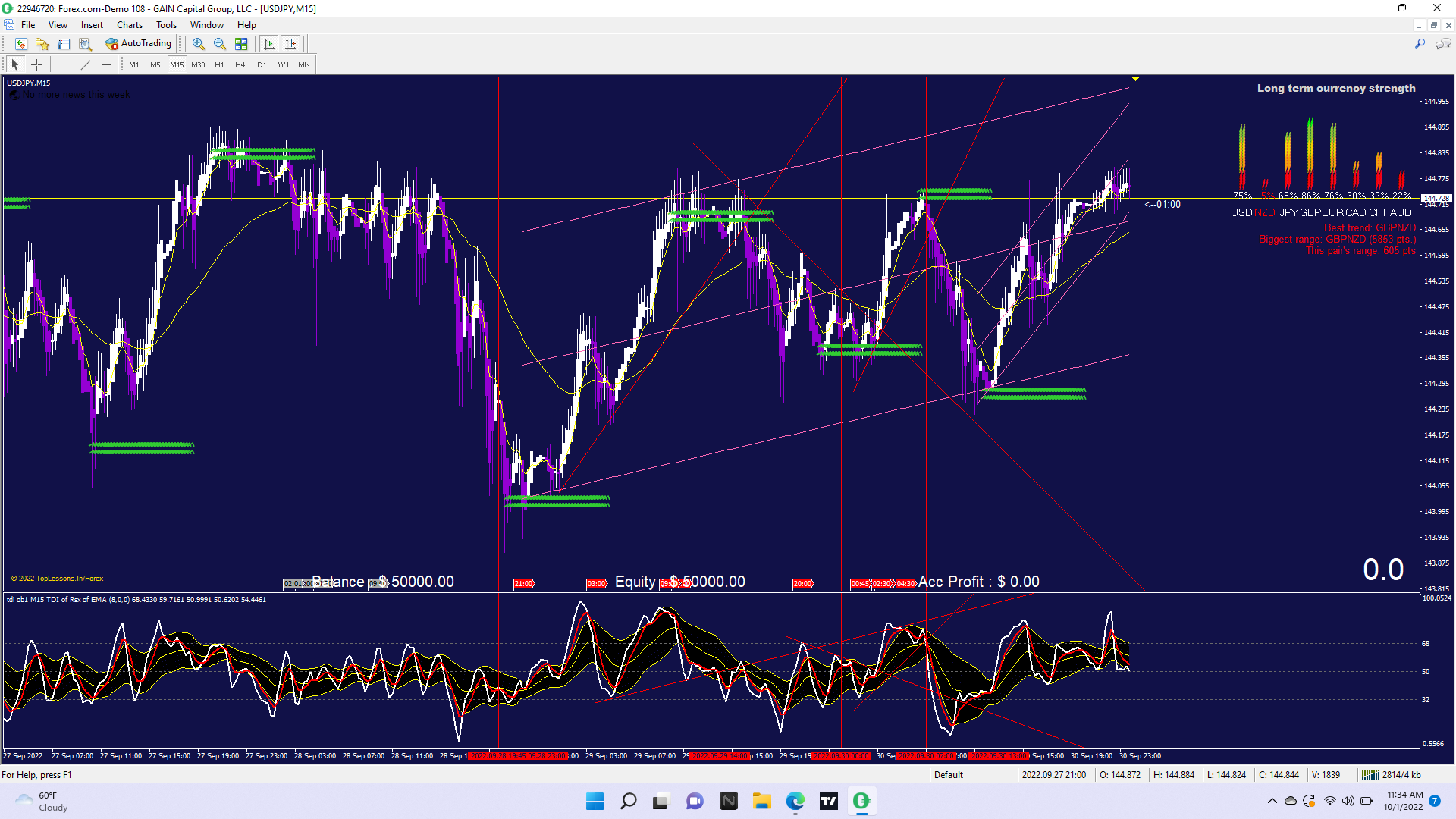The image size is (1456, 819).
Task: Toggle the AutoTrading button
Action: click(139, 44)
